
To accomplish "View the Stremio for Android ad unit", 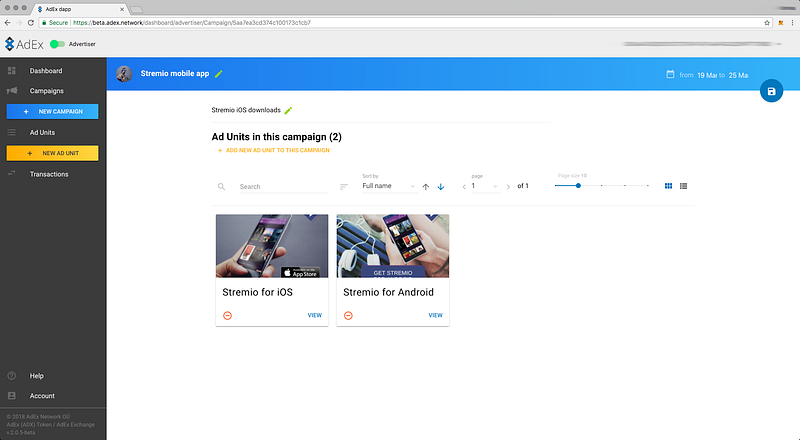I will [x=436, y=315].
